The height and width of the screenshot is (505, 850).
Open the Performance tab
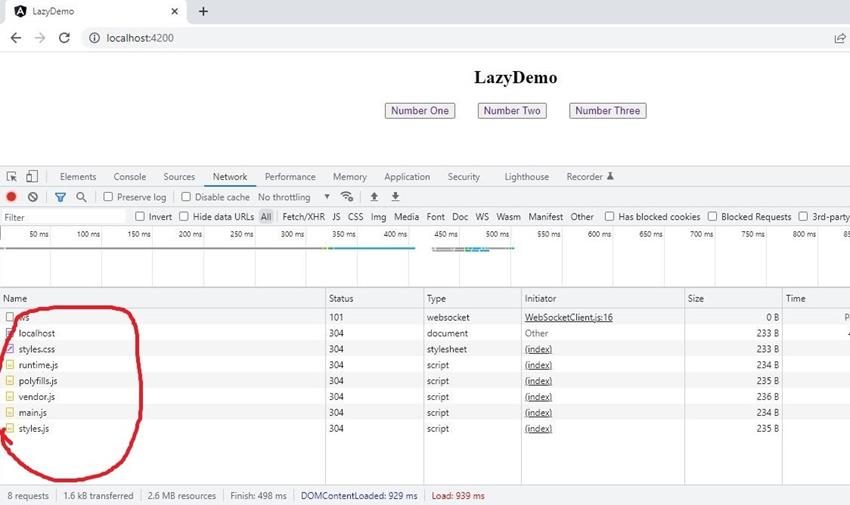[290, 177]
